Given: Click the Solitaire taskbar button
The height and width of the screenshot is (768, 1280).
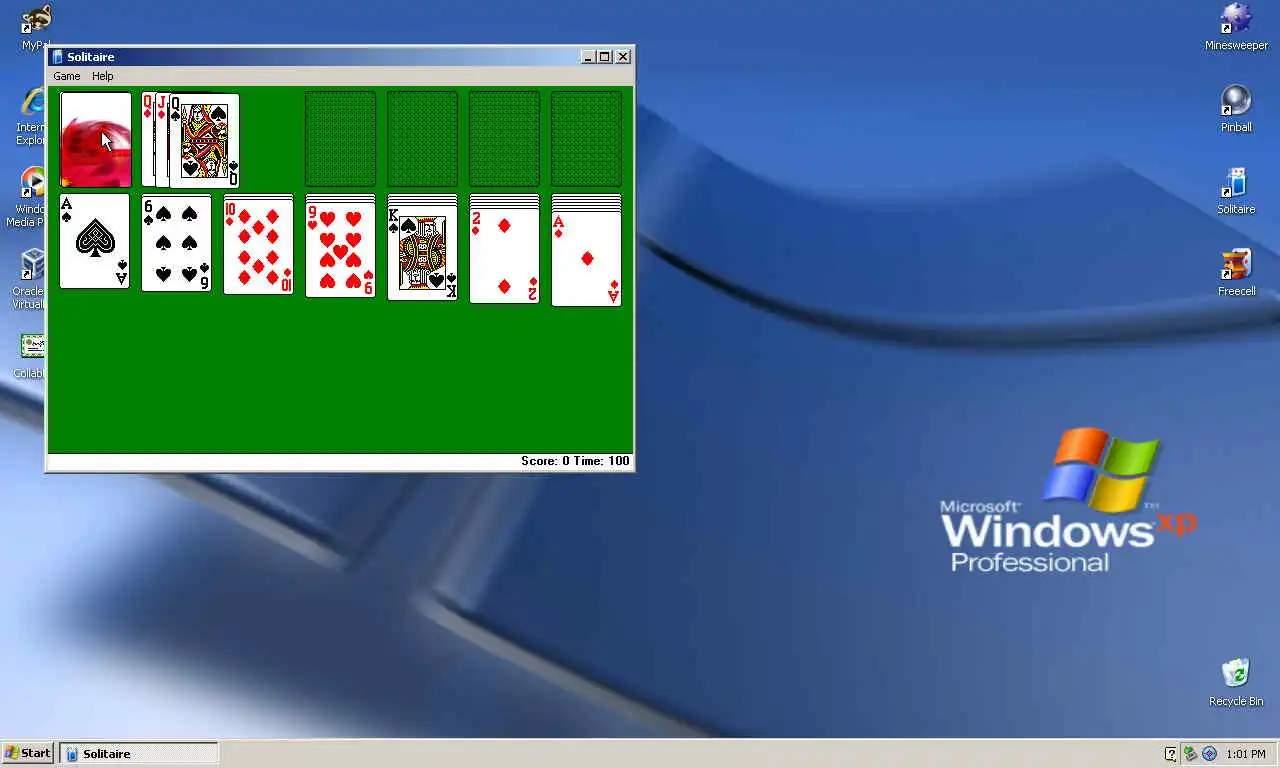Looking at the screenshot, I should pyautogui.click(x=139, y=754).
